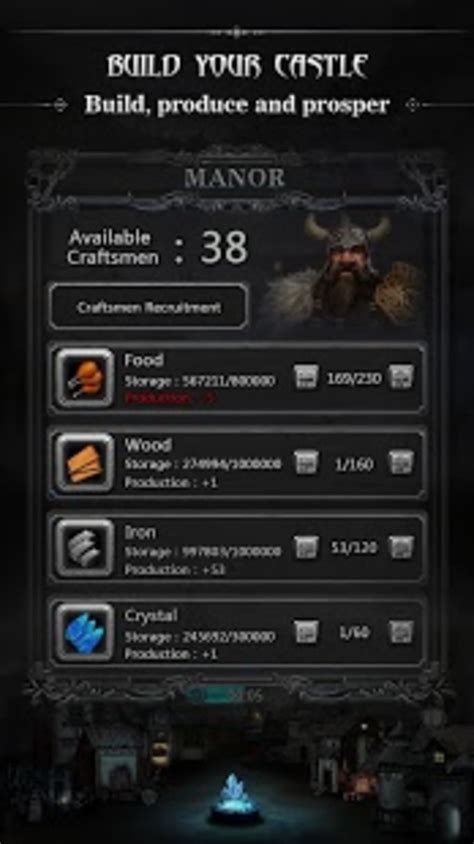This screenshot has width=474, height=844.
Task: Remove a craftsman from Wood production
Action: 306,463
